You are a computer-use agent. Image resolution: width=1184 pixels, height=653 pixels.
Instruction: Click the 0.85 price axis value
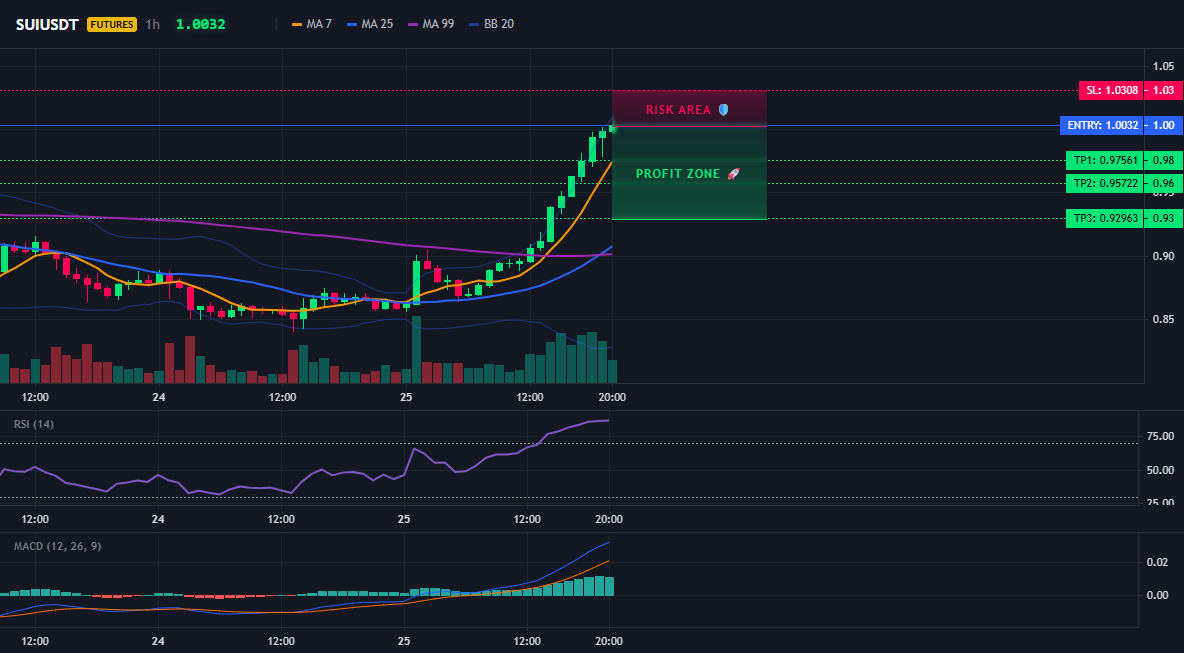1164,319
